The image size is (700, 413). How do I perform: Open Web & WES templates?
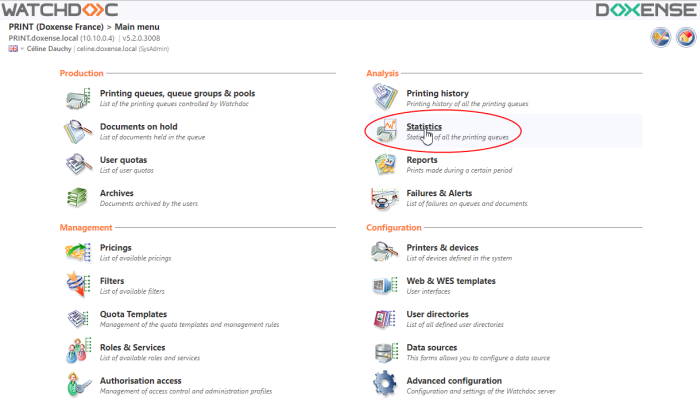coord(450,281)
